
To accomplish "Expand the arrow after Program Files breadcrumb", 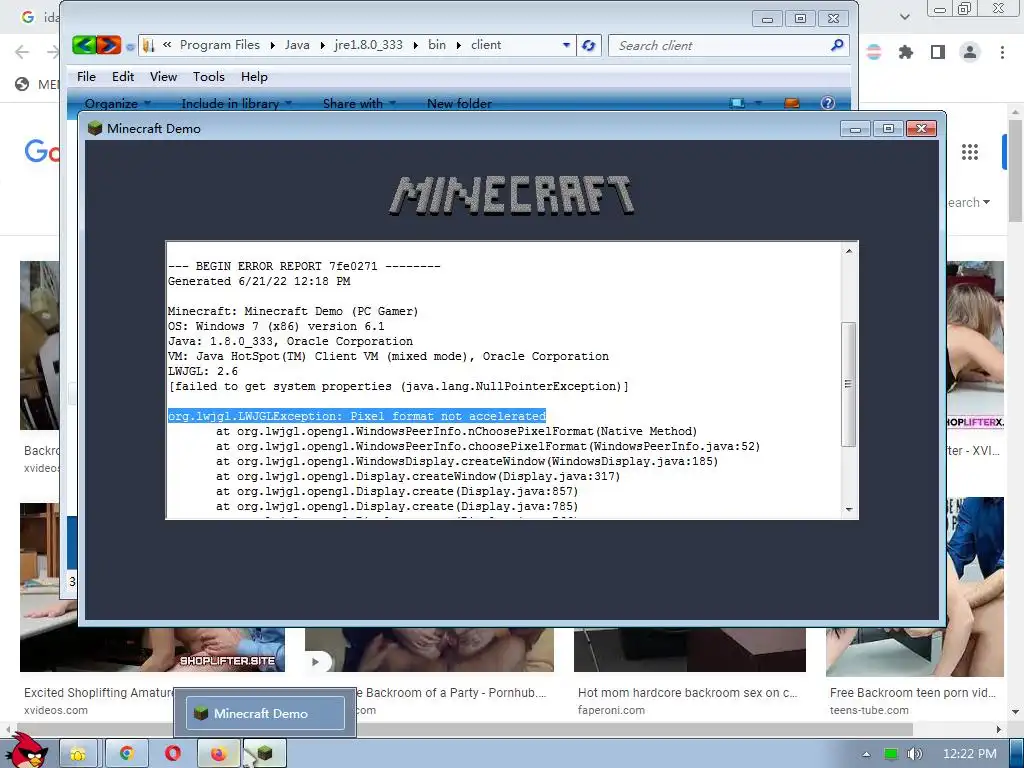I will (x=272, y=45).
